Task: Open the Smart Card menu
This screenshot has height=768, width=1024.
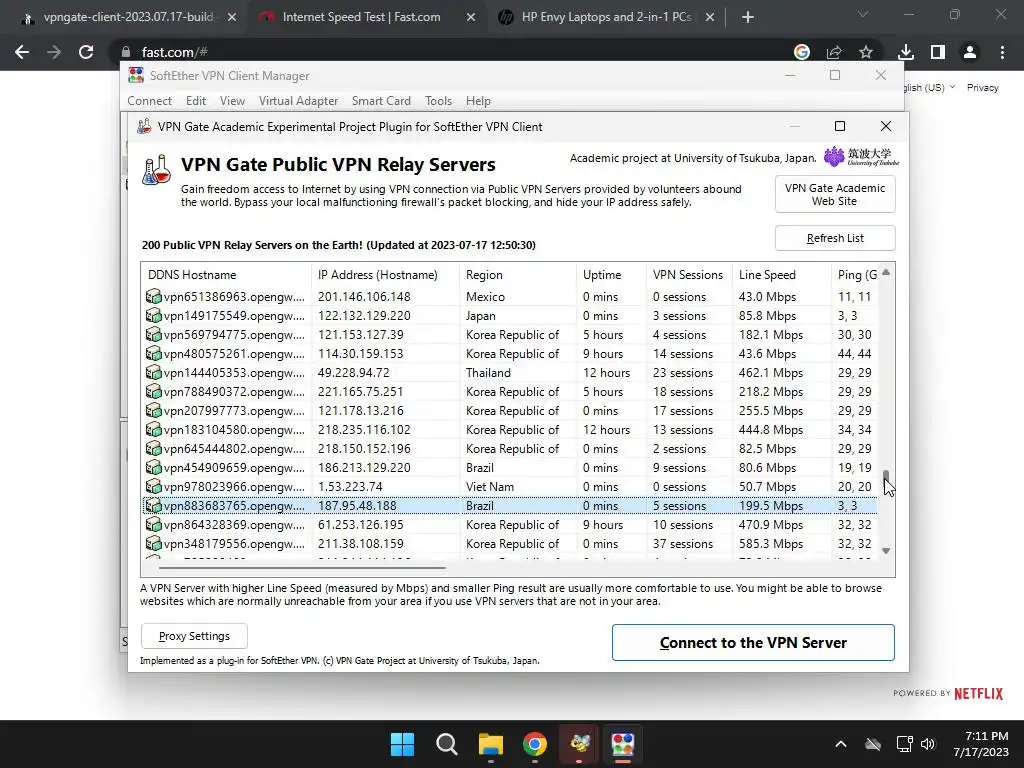Action: [381, 101]
